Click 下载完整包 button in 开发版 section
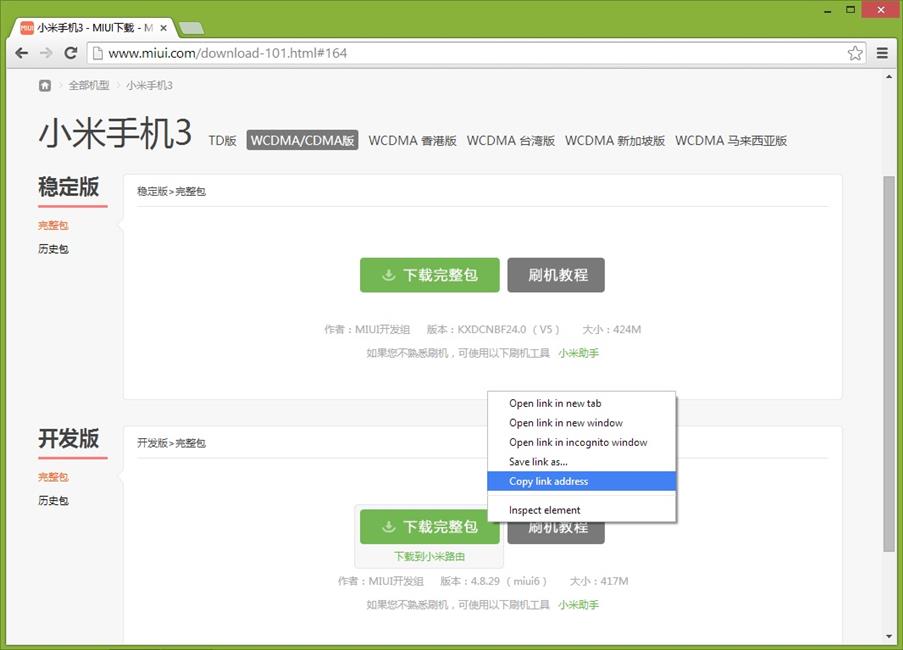903x650 pixels. [x=430, y=526]
